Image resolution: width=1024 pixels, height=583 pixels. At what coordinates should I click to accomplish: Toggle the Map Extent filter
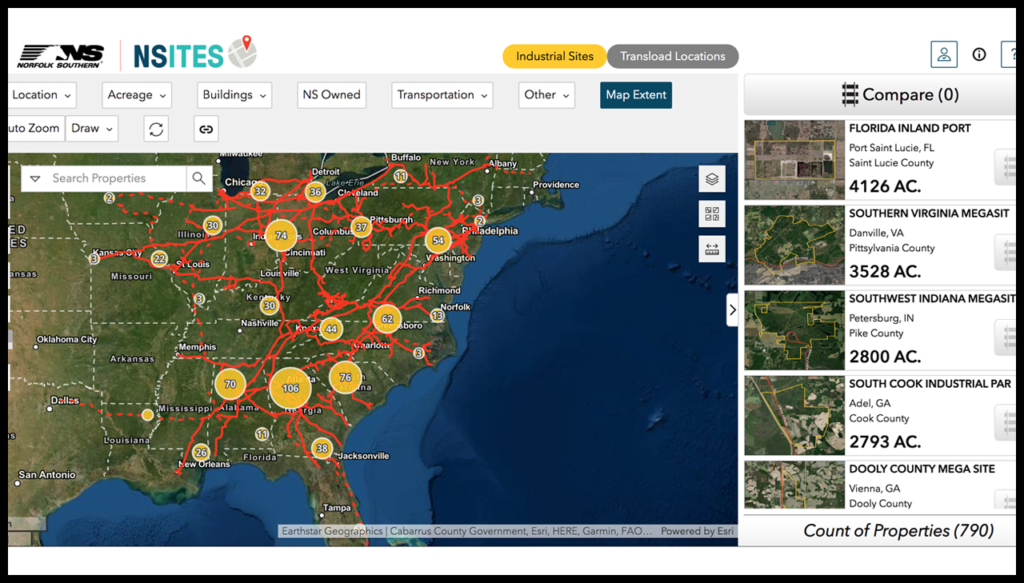(636, 95)
